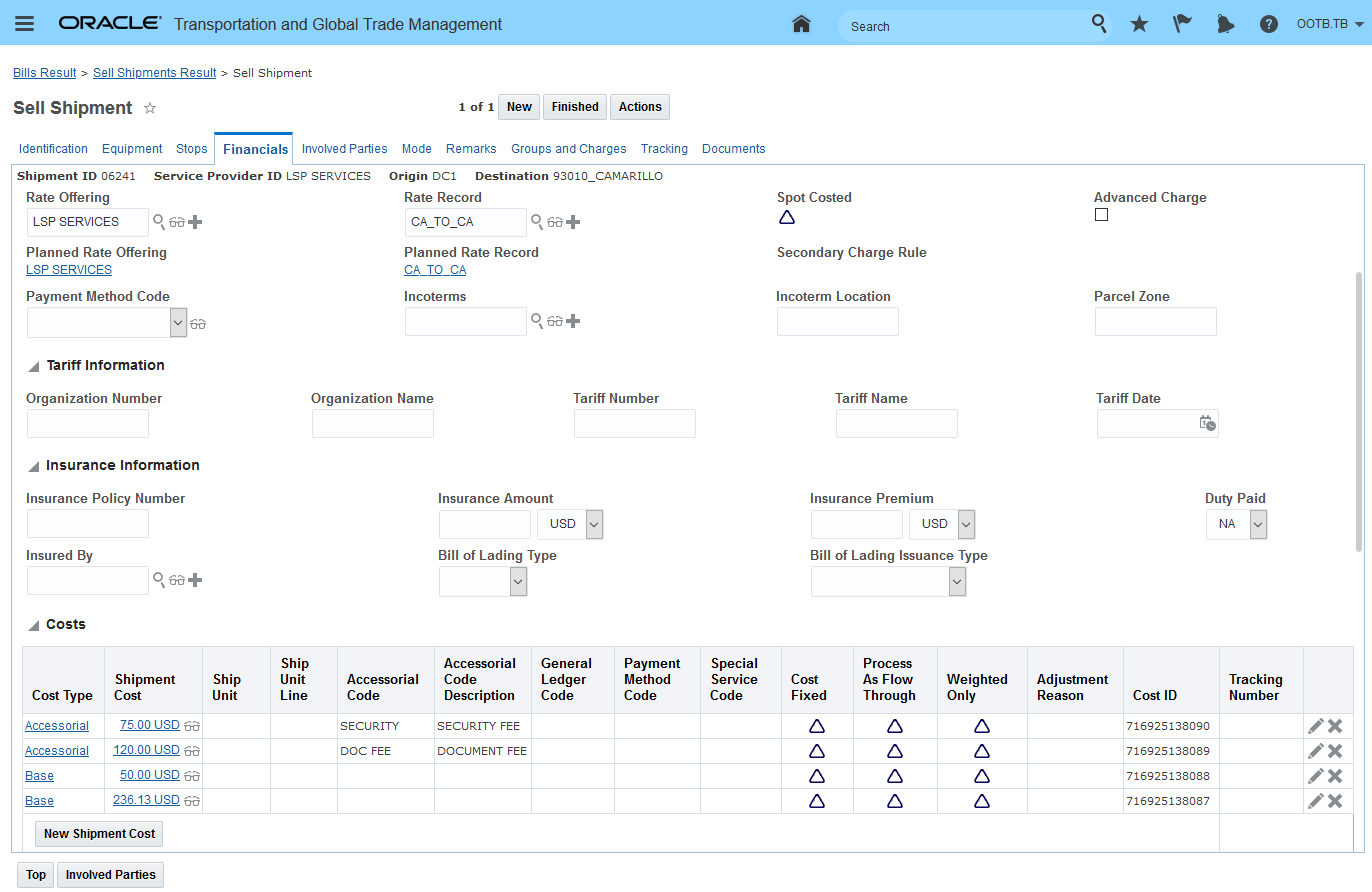Switch to the Equipment tab
Screen dimensions: 1372x892
[x=132, y=149]
